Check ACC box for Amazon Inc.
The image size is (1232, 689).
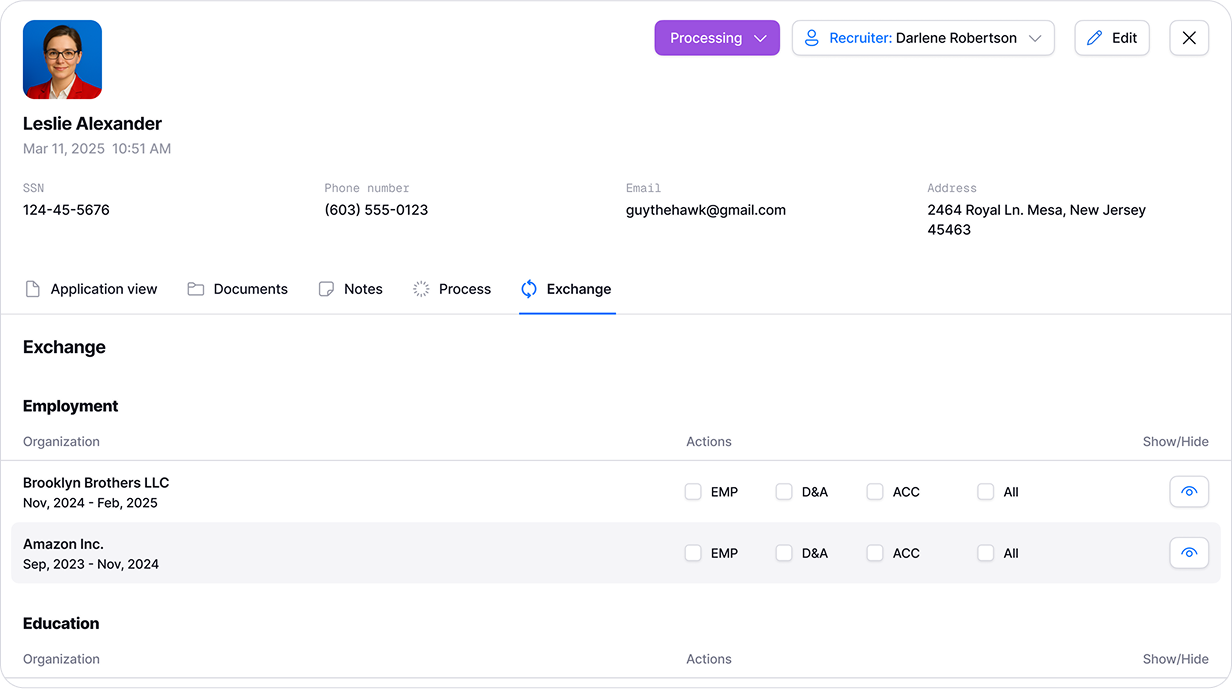[875, 553]
